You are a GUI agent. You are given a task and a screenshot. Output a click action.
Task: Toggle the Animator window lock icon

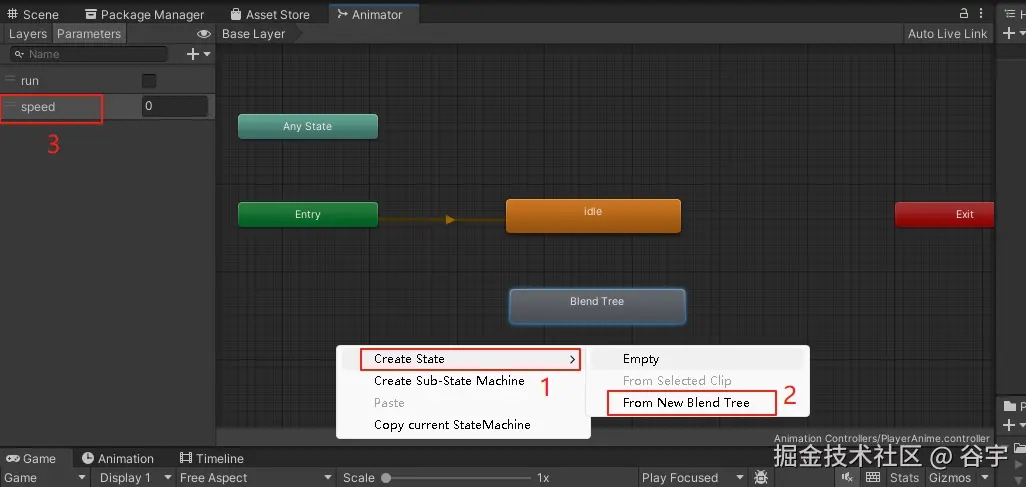pos(963,13)
